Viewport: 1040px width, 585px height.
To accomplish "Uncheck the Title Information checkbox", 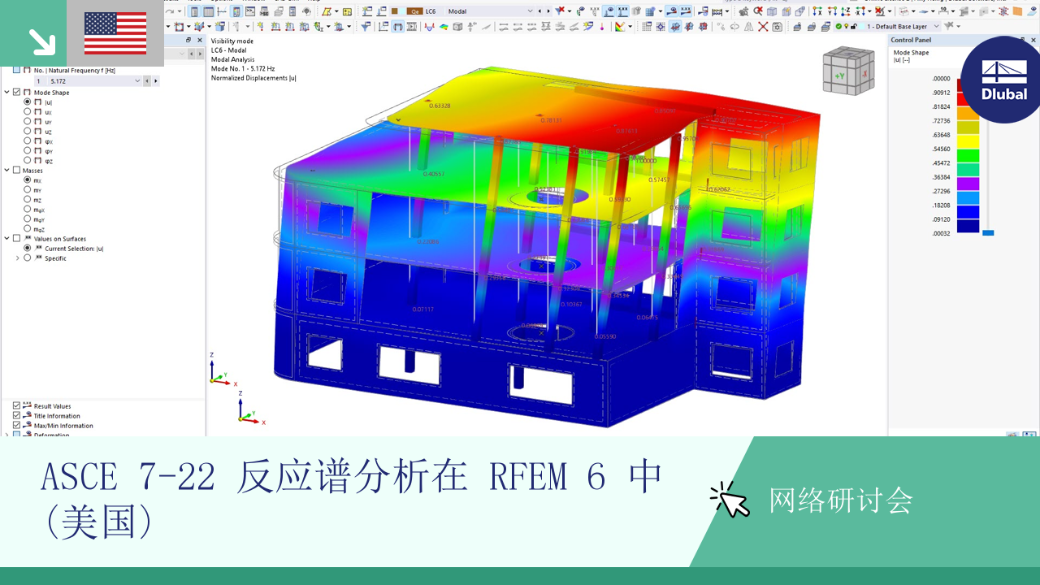I will (17, 415).
